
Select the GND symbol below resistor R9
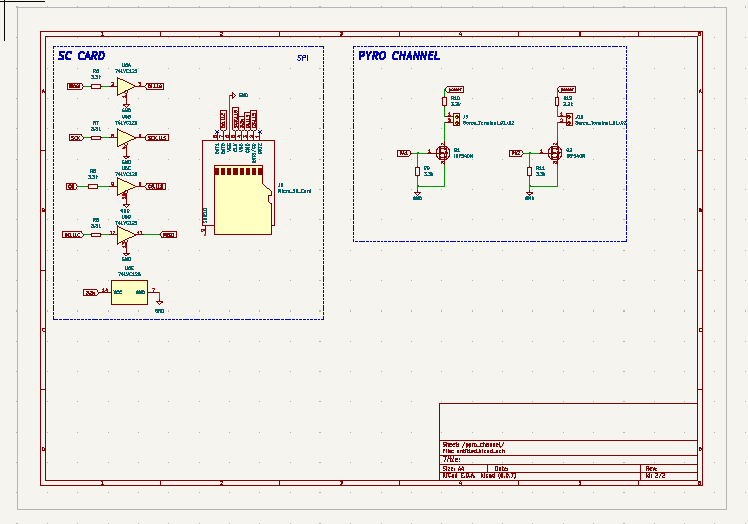pos(417,195)
